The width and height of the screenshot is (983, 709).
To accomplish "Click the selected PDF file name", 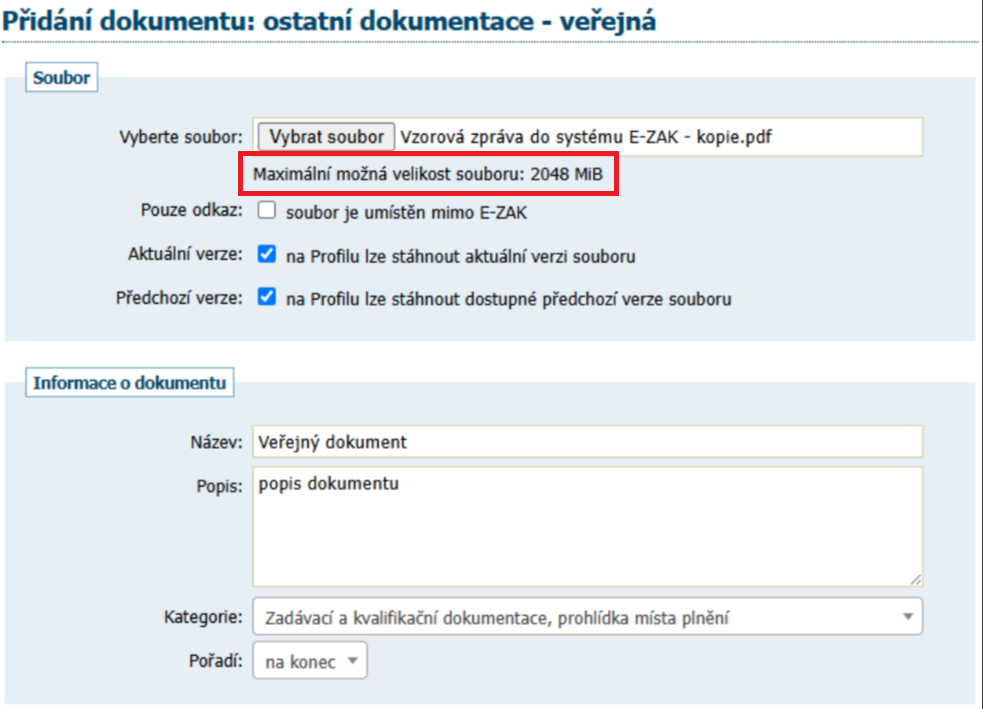I will 585,137.
